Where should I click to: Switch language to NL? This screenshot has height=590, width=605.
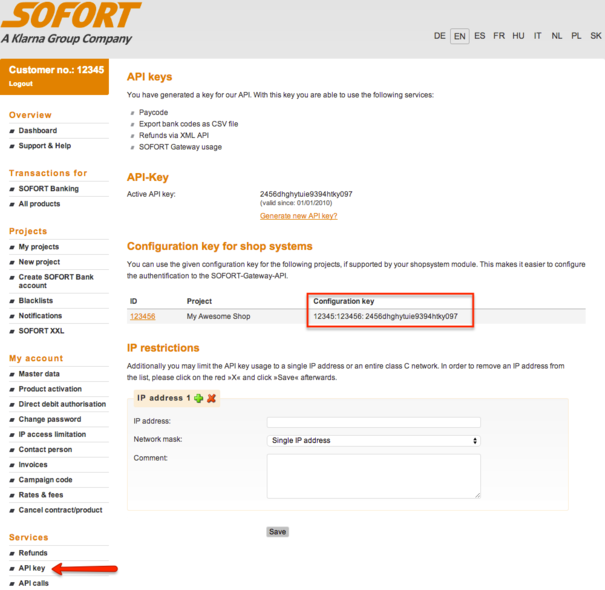point(556,36)
